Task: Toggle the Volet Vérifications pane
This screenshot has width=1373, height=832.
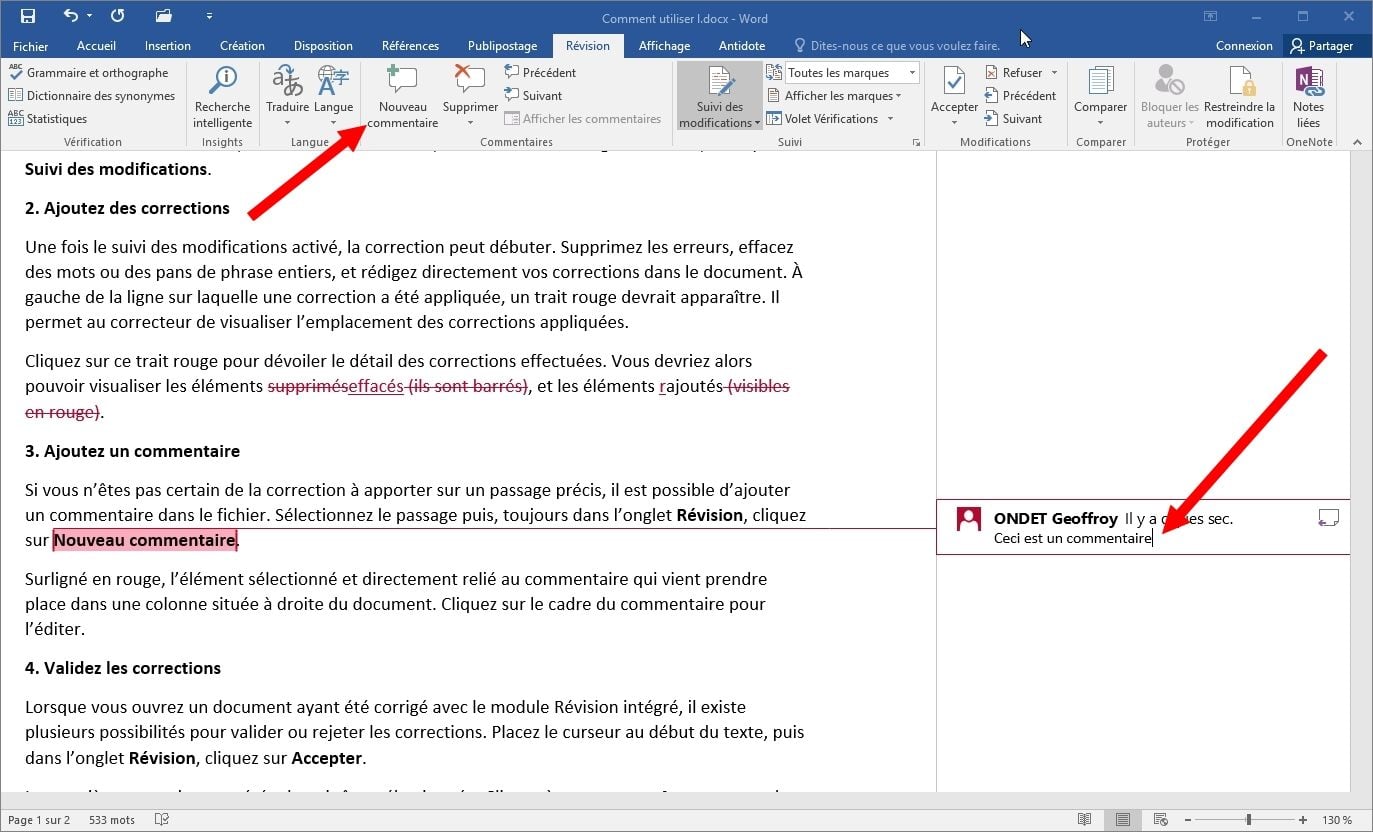Action: [830, 119]
